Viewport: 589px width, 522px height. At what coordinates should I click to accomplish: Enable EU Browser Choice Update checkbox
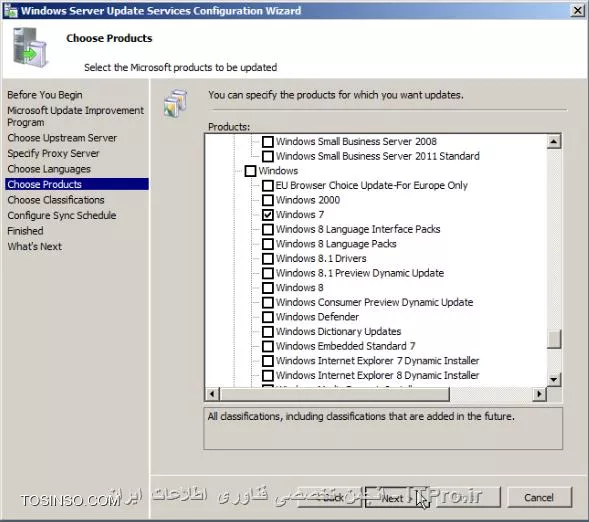pos(268,186)
